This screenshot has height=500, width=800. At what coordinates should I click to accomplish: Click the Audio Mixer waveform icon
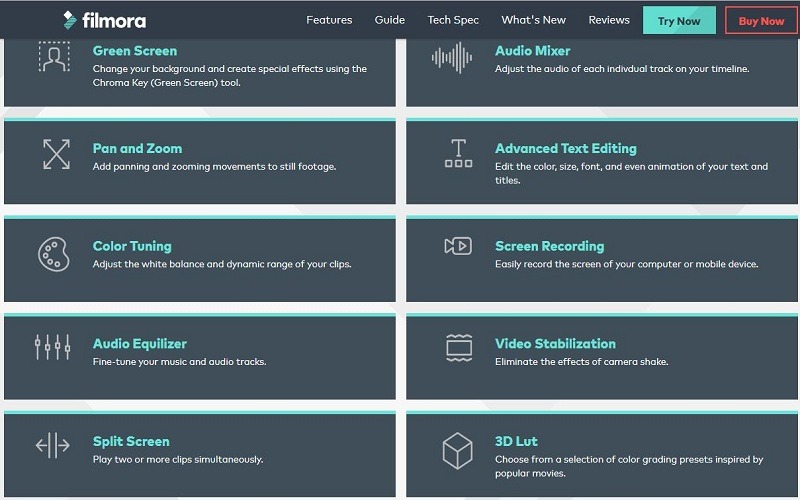(452, 57)
